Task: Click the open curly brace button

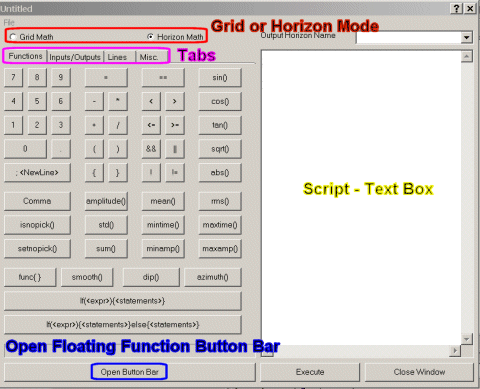Action: pos(94,172)
